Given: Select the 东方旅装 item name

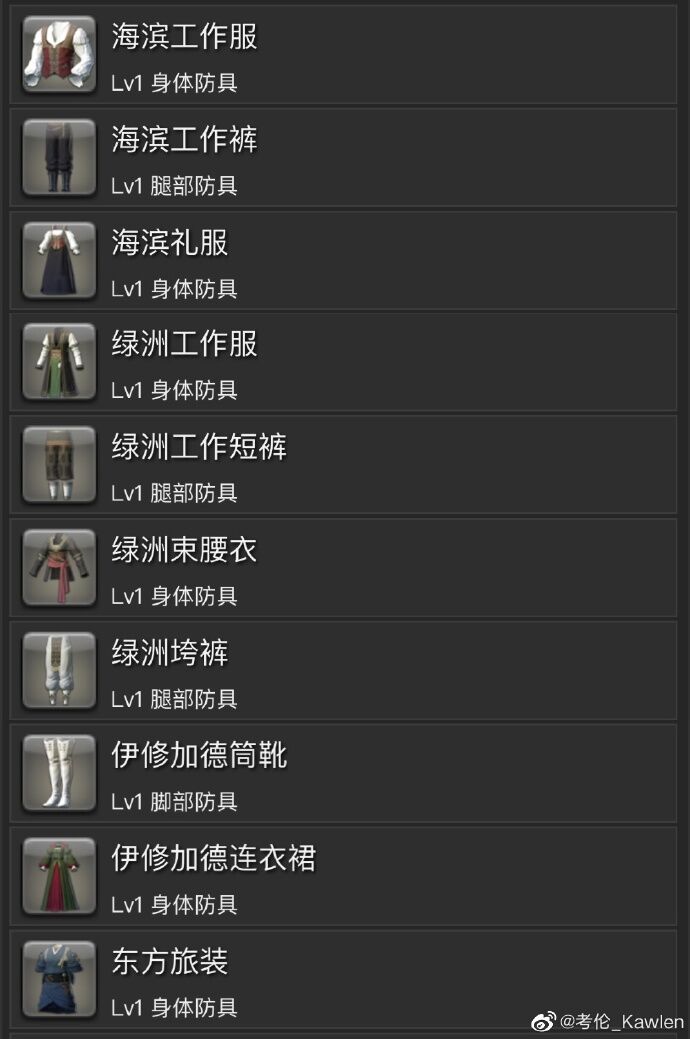Looking at the screenshot, I should (x=170, y=961).
